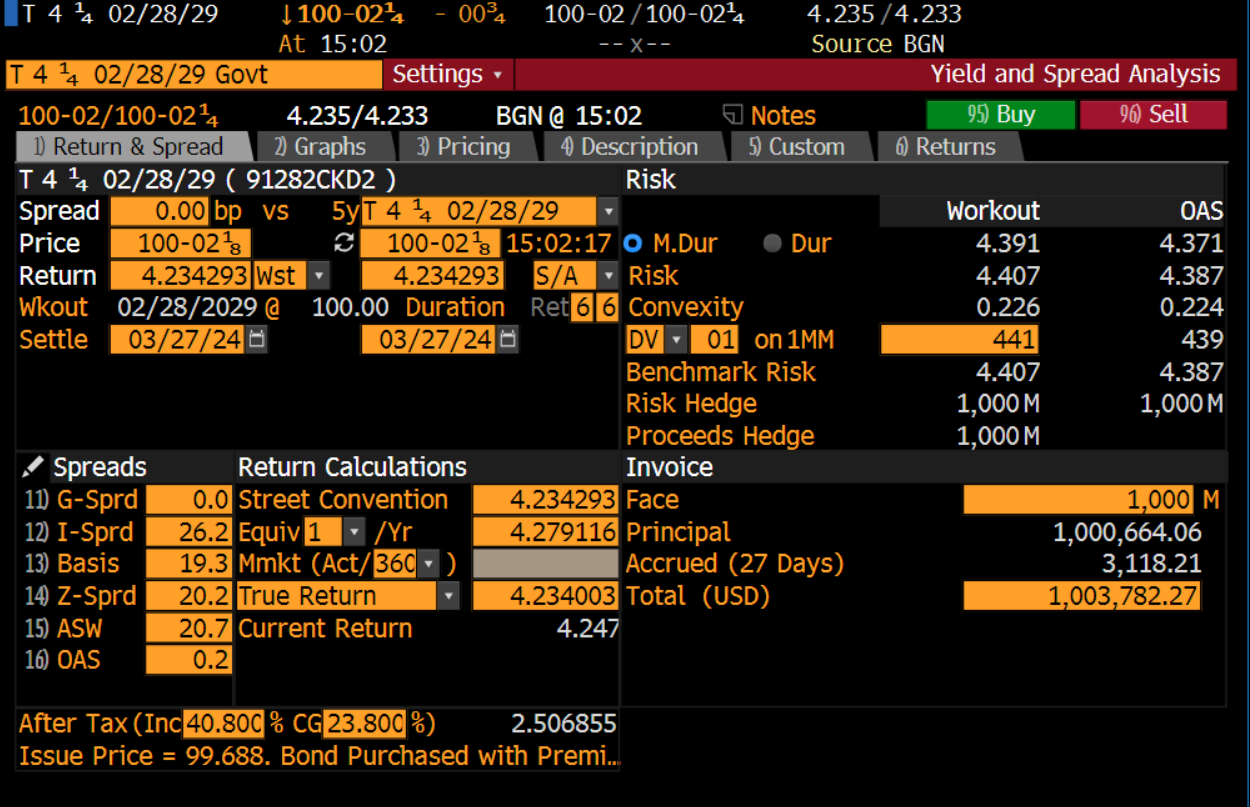Select the Dur radio button
1250x807 pixels.
coord(772,244)
